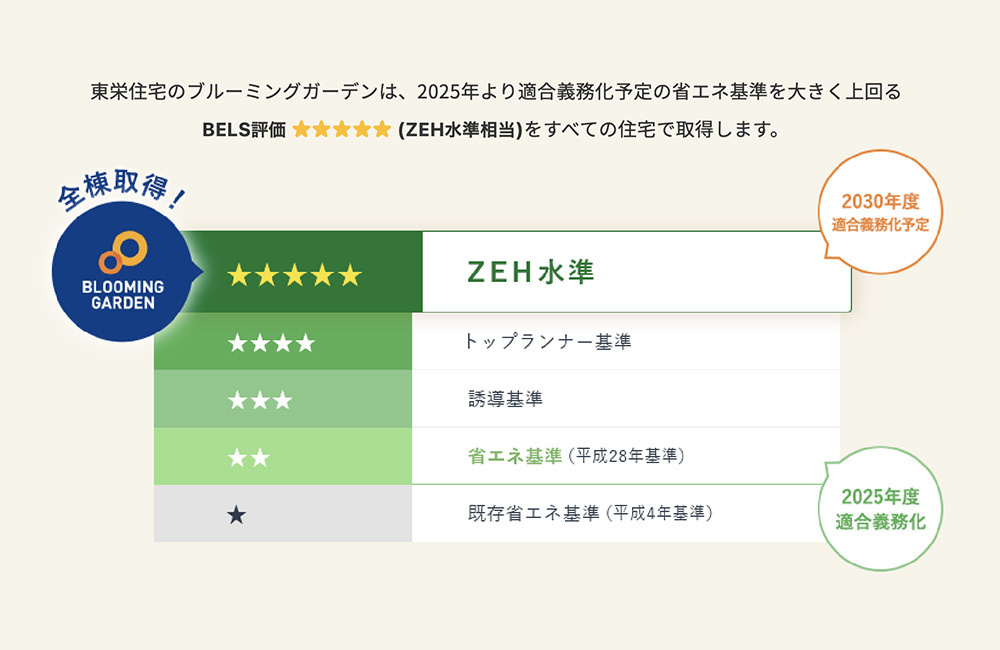The image size is (1000, 650).
Task: Click the (ZEH水準相当) text in the heading
Action: tap(459, 130)
